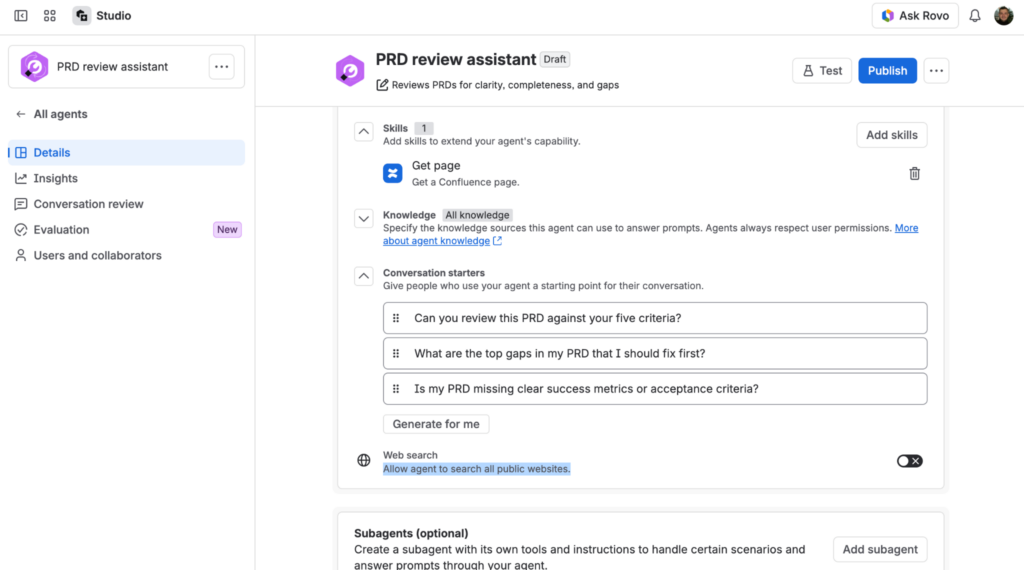Click the Web search globe icon

click(364, 460)
